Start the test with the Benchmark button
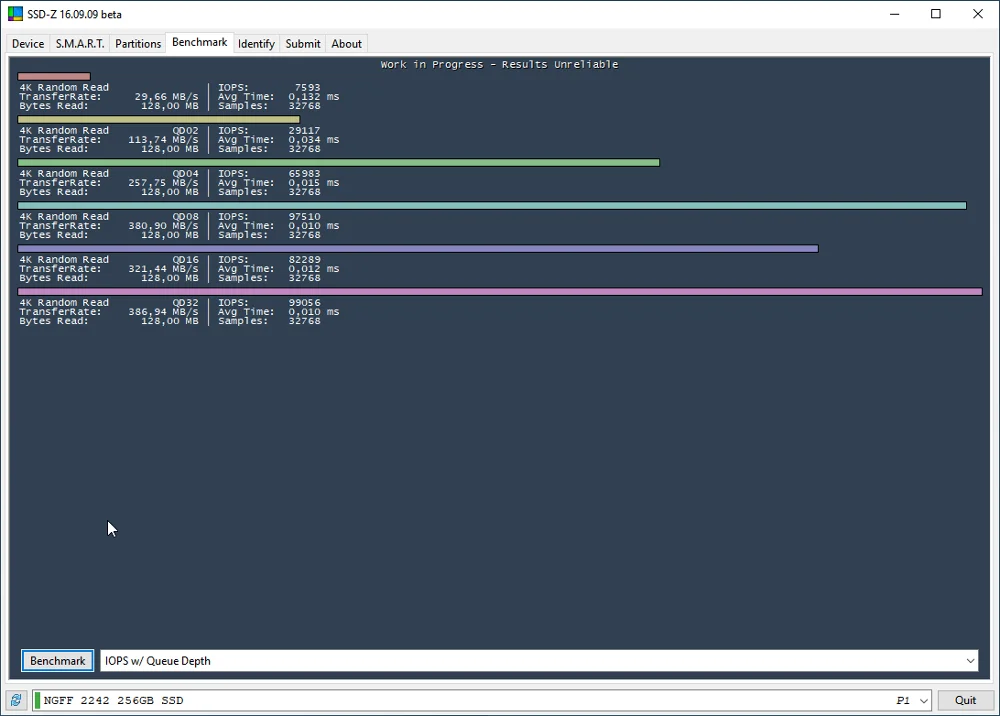This screenshot has height=716, width=1000. click(57, 661)
